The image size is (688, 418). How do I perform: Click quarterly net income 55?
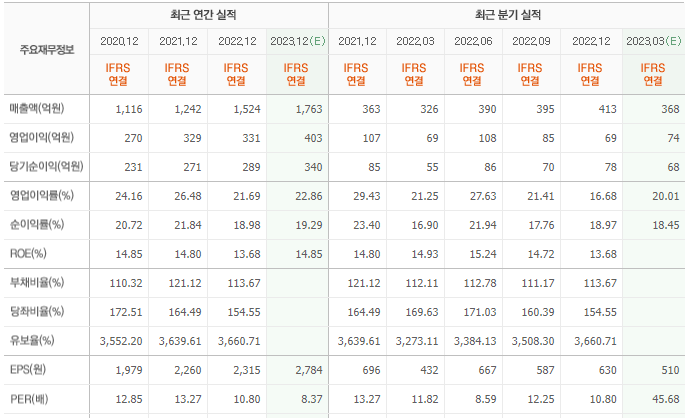pyautogui.click(x=432, y=167)
